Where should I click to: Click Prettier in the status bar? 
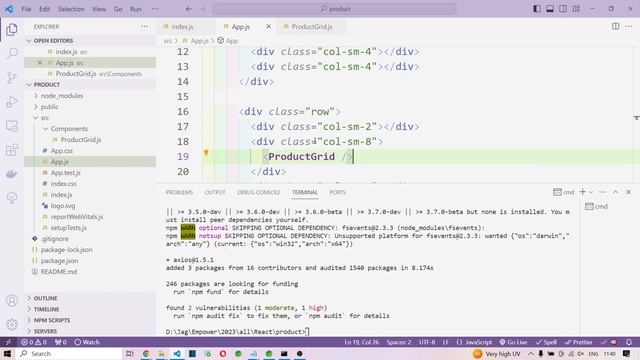[x=578, y=342]
